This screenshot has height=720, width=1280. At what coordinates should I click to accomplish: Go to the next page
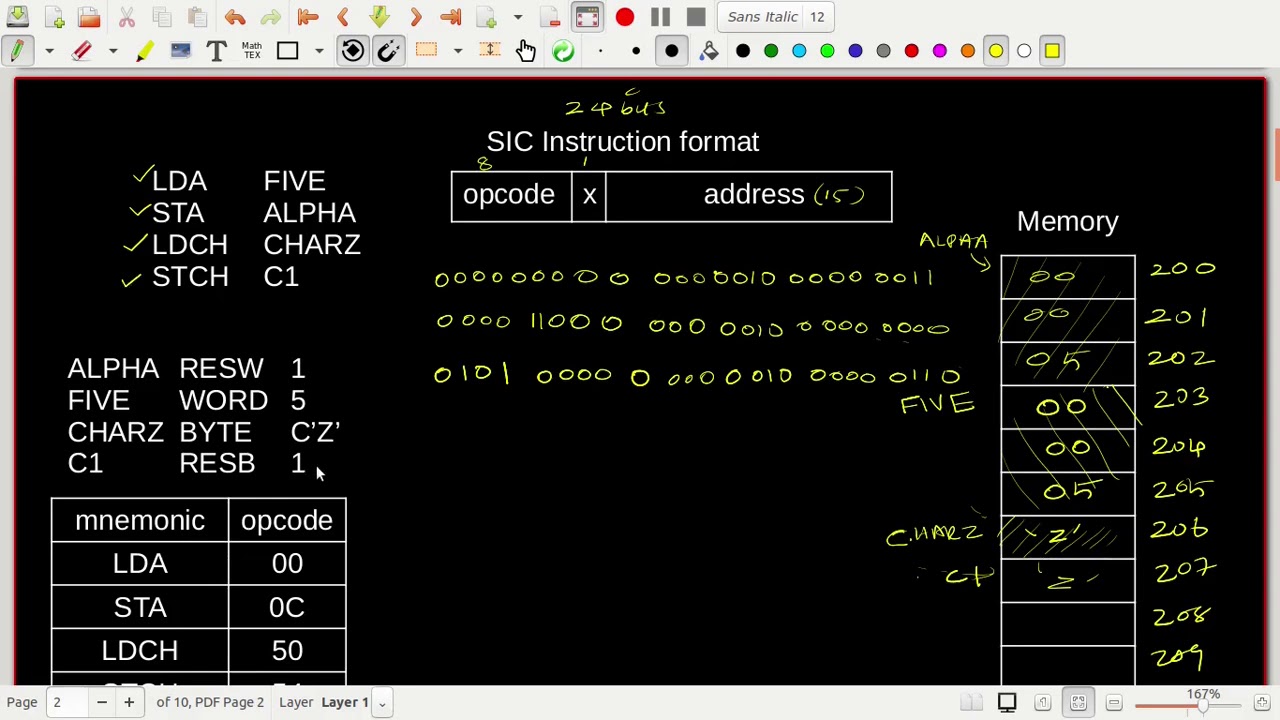point(415,17)
